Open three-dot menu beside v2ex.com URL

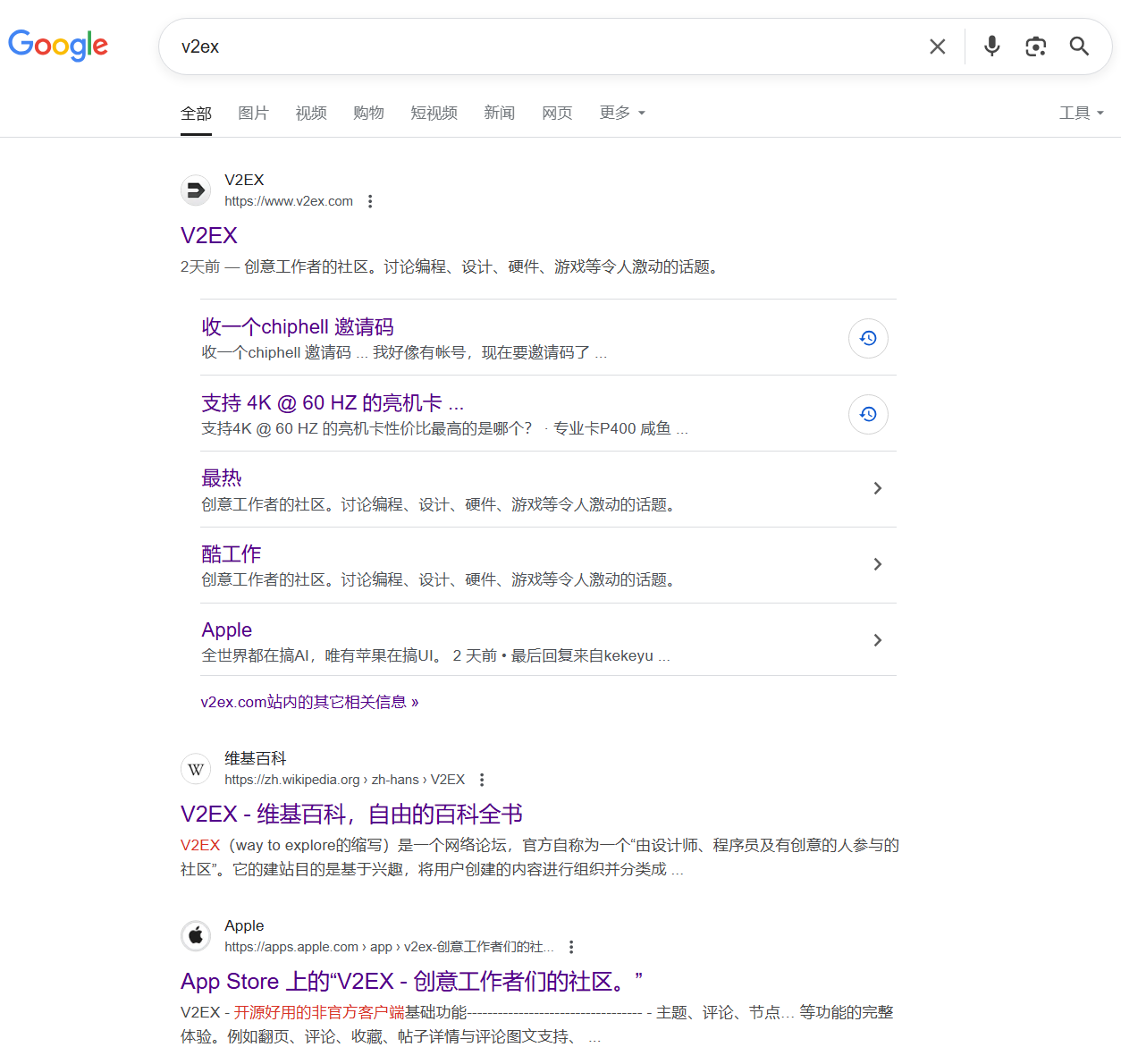[x=370, y=201]
